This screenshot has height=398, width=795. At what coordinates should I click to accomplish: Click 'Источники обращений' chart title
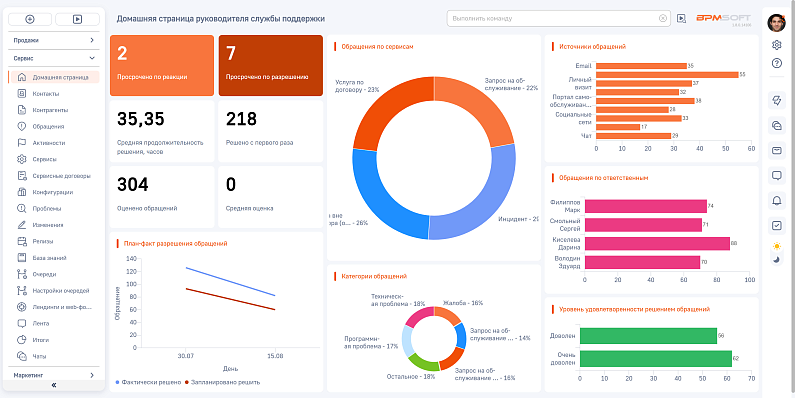[x=592, y=47]
